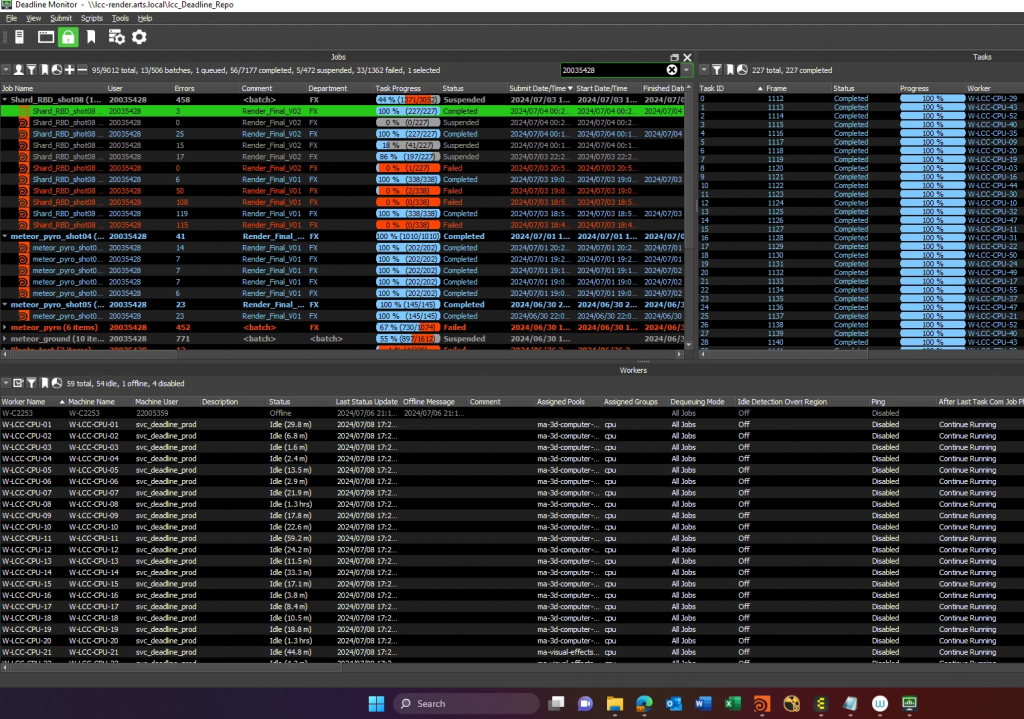Click the checklist edit icon in Workers toolbar

[18, 383]
